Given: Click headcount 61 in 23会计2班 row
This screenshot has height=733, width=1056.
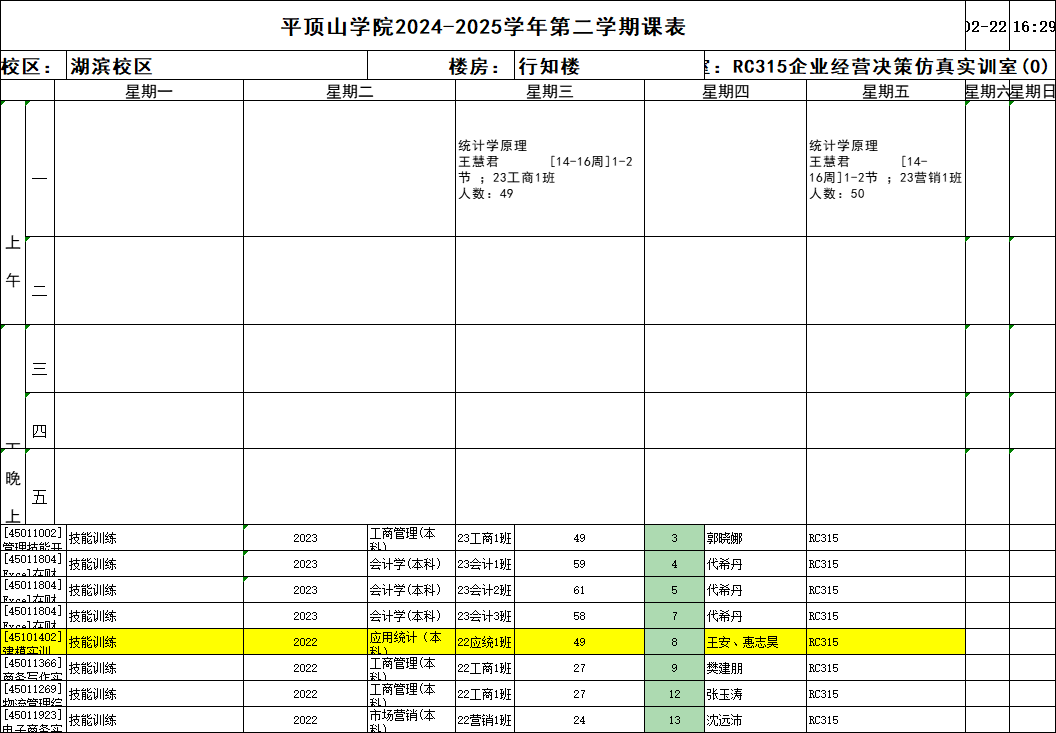Looking at the screenshot, I should point(579,590).
